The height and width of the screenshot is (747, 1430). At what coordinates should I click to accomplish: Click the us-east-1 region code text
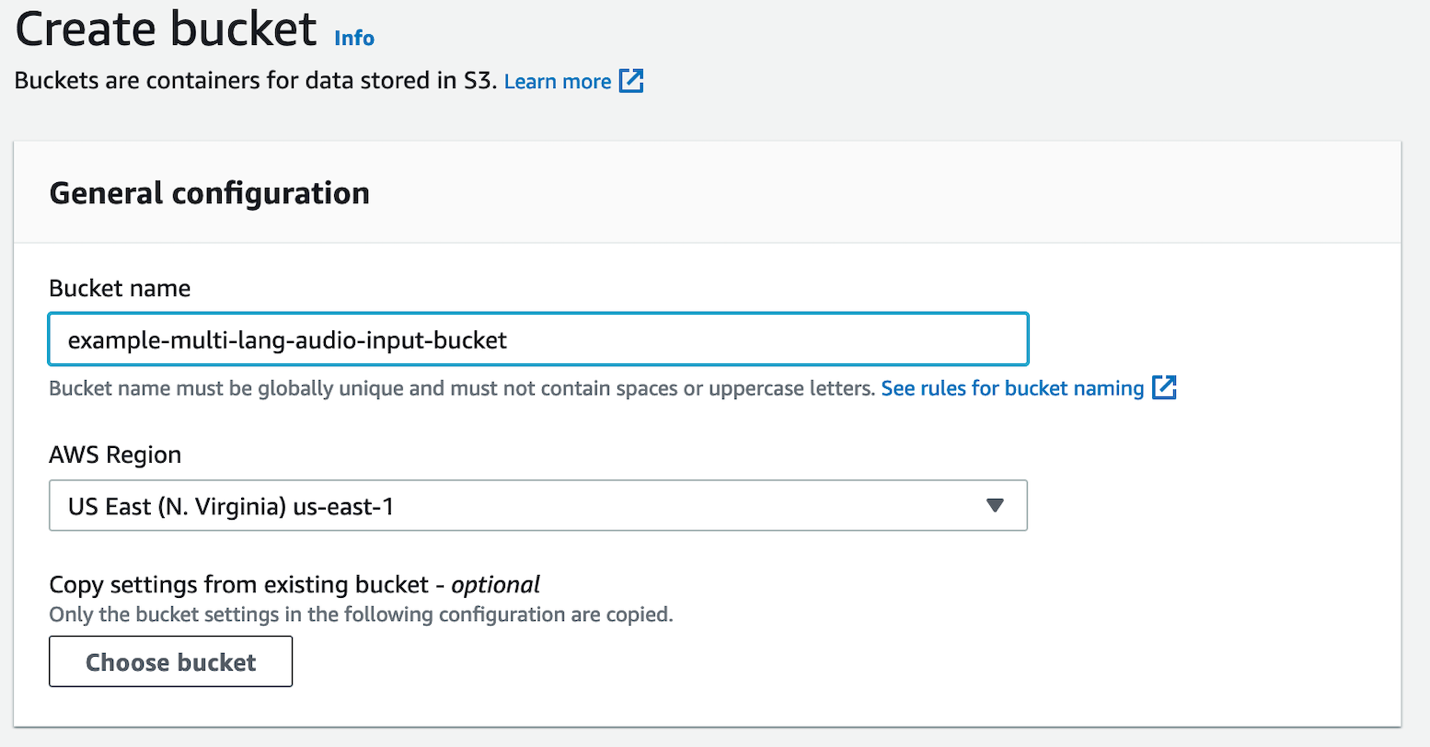[343, 507]
